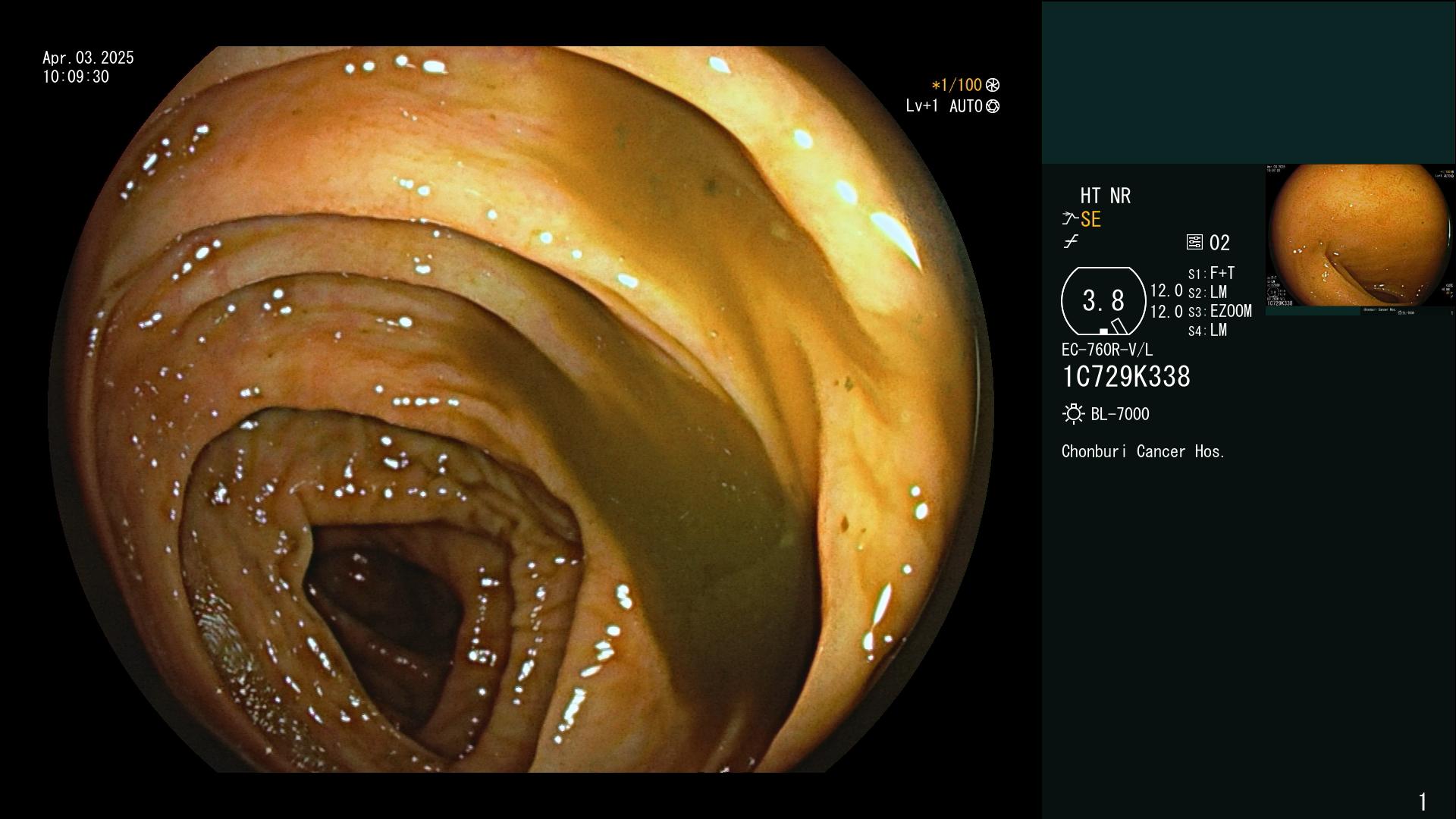
Task: Click the shutter speed icon beside 1/100
Action: pos(993,85)
